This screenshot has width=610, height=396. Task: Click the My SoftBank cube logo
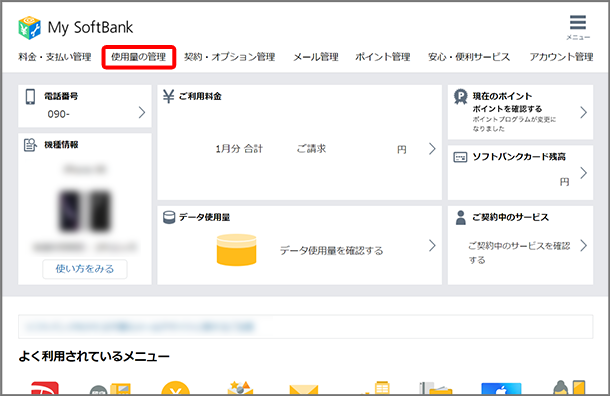coord(30,28)
